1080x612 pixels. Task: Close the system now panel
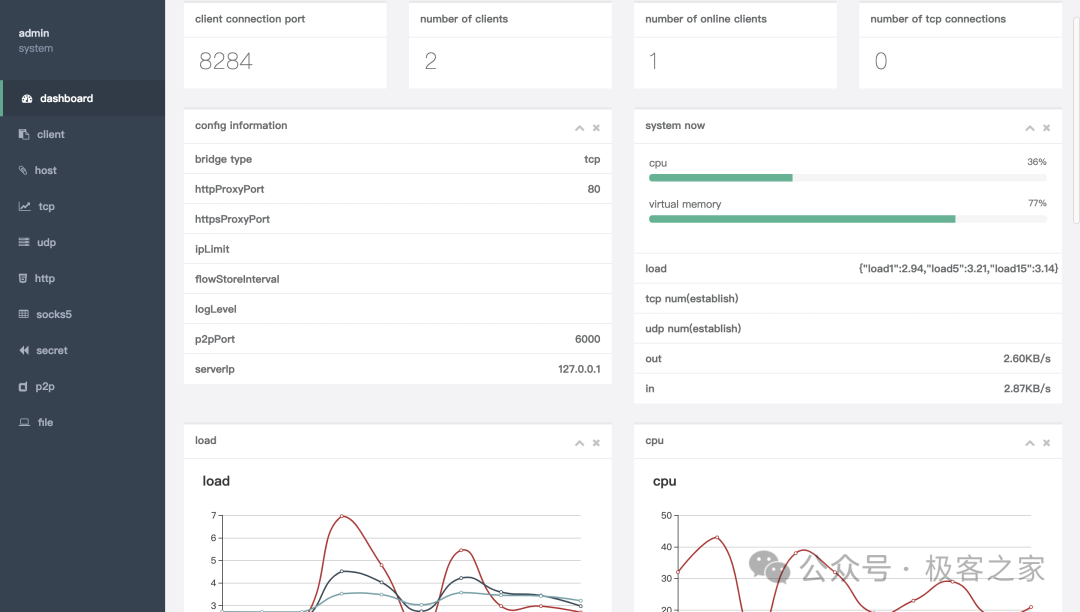[1046, 128]
